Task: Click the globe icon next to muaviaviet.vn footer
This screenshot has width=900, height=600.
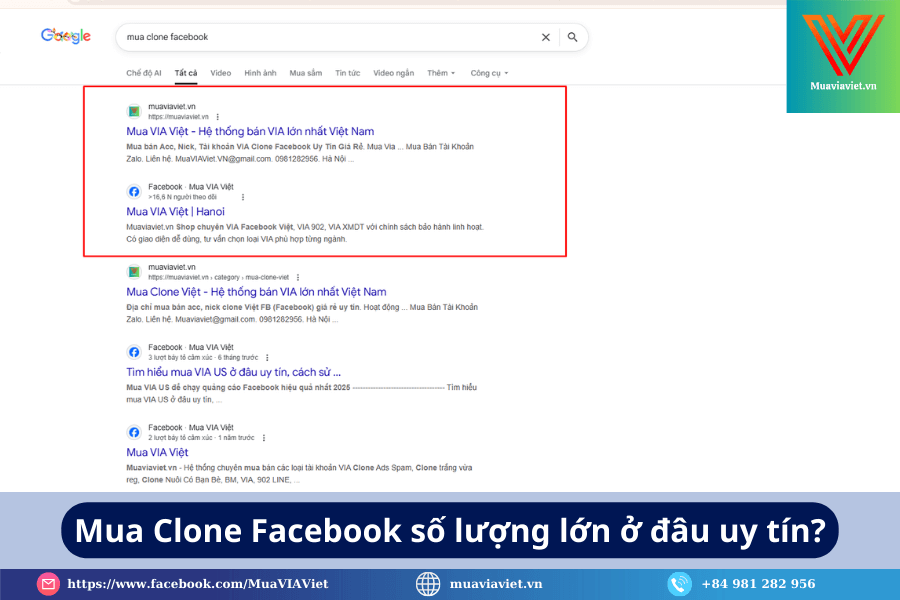Action: coord(428,584)
